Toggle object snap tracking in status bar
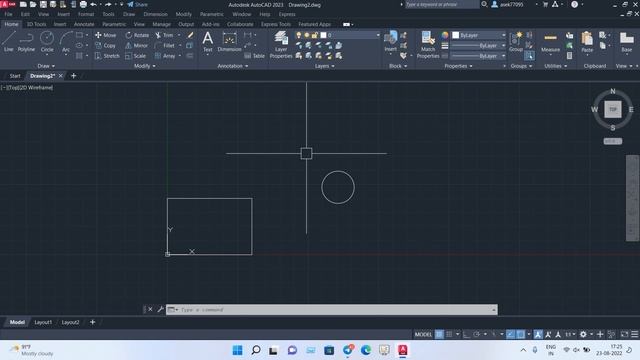 point(511,334)
